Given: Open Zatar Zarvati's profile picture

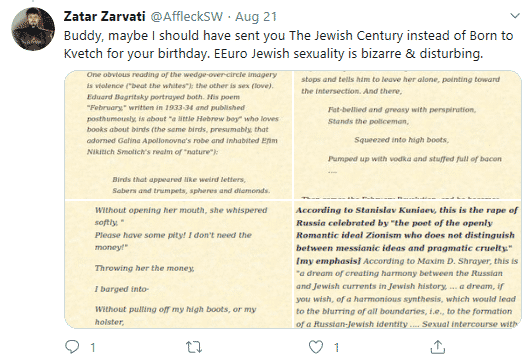Looking at the screenshot, I should click(x=33, y=29).
